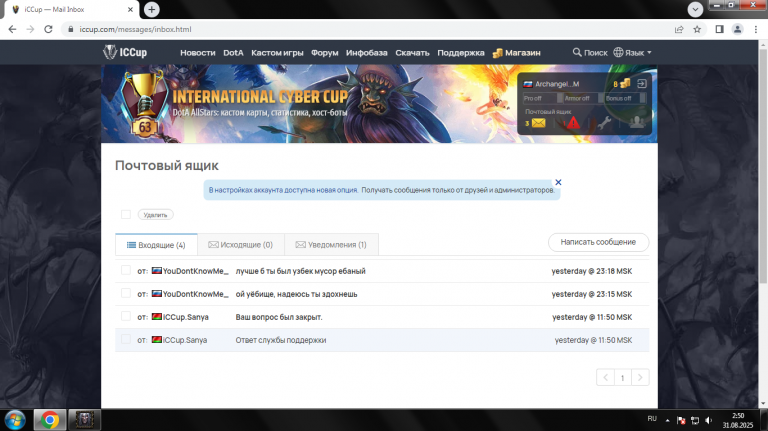Viewport: 768px width, 431px height.
Task: Open the message 'Ответ службы поддержки'
Action: click(281, 340)
